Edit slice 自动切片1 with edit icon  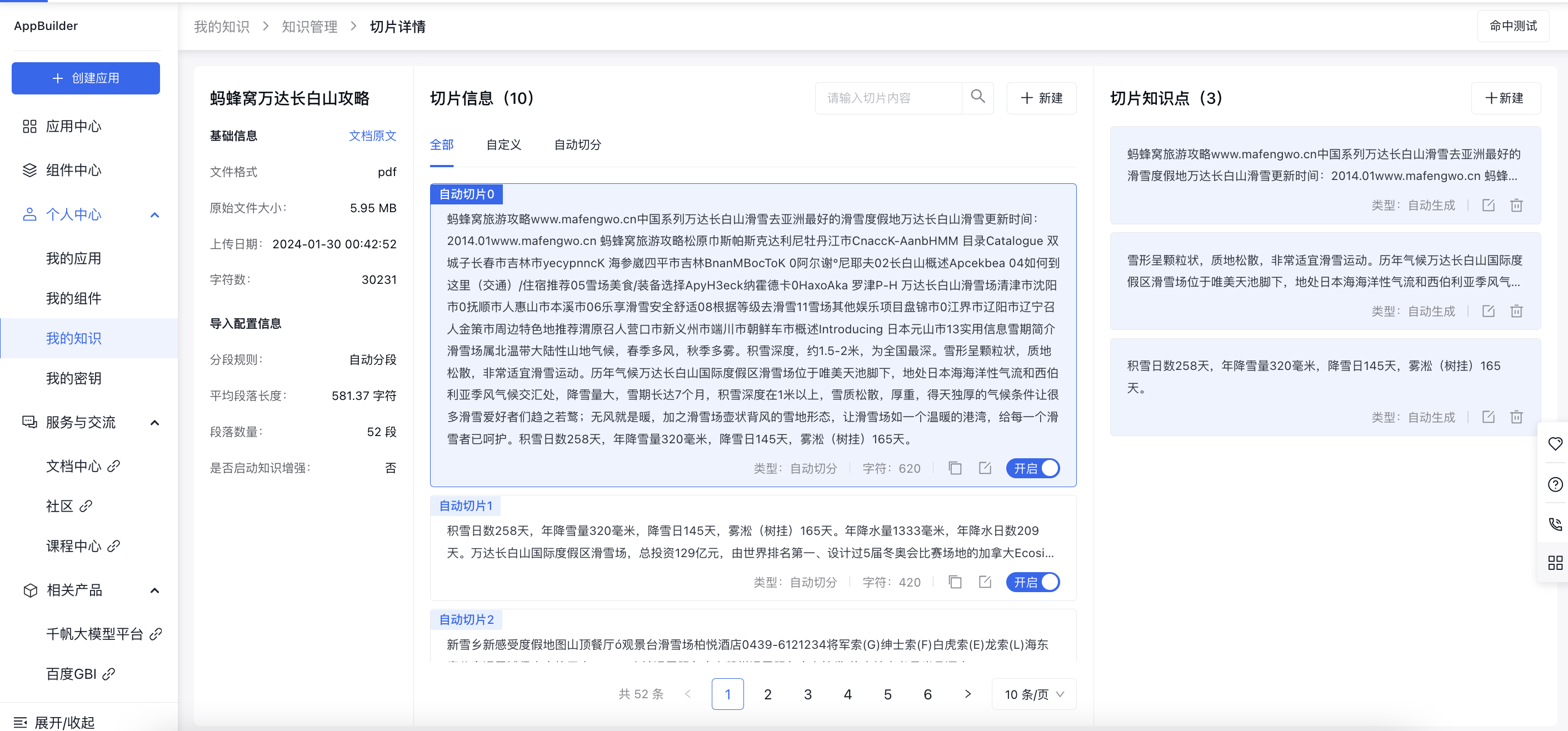click(x=985, y=581)
